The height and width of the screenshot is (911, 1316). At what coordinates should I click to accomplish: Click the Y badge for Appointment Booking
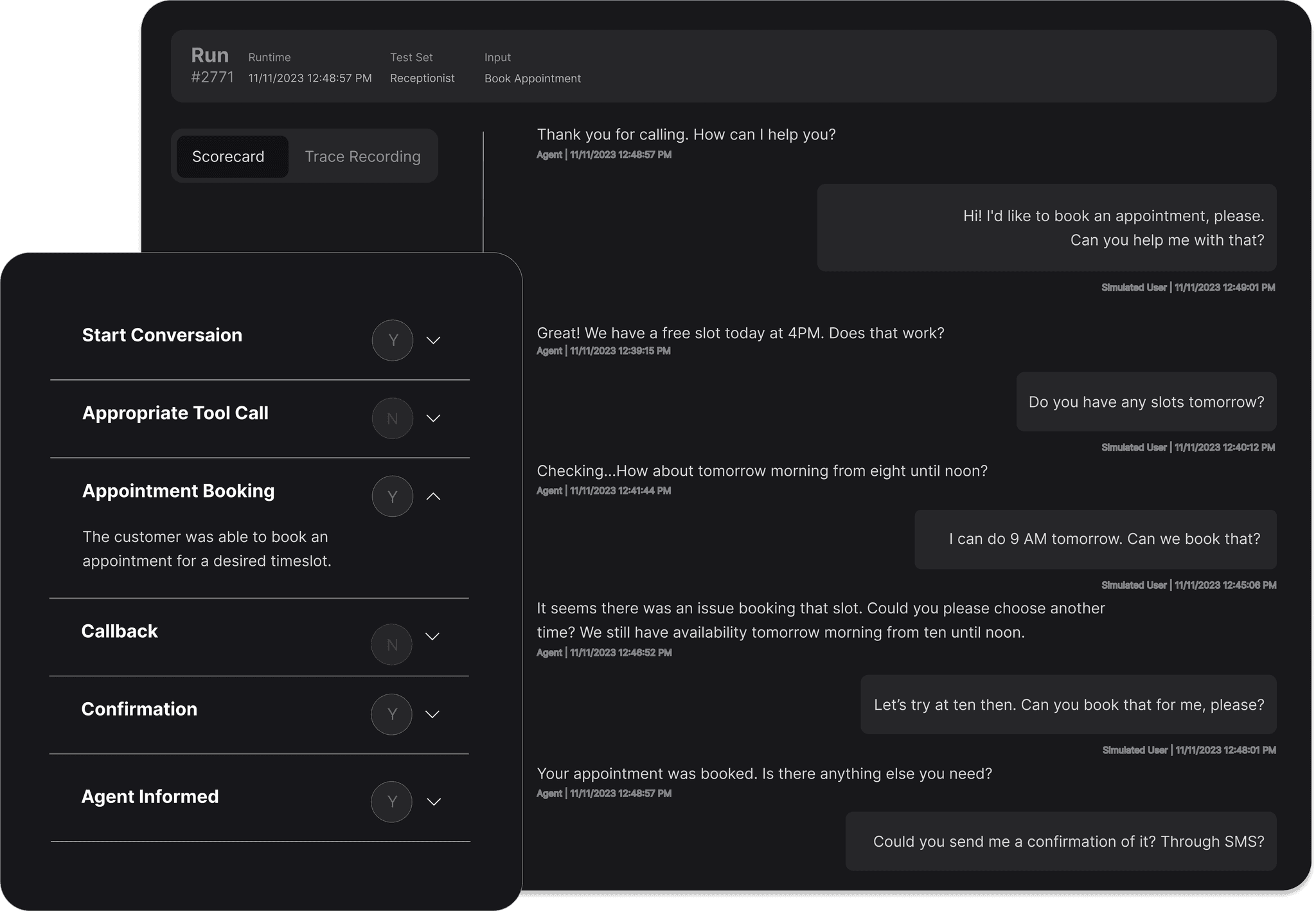point(392,496)
